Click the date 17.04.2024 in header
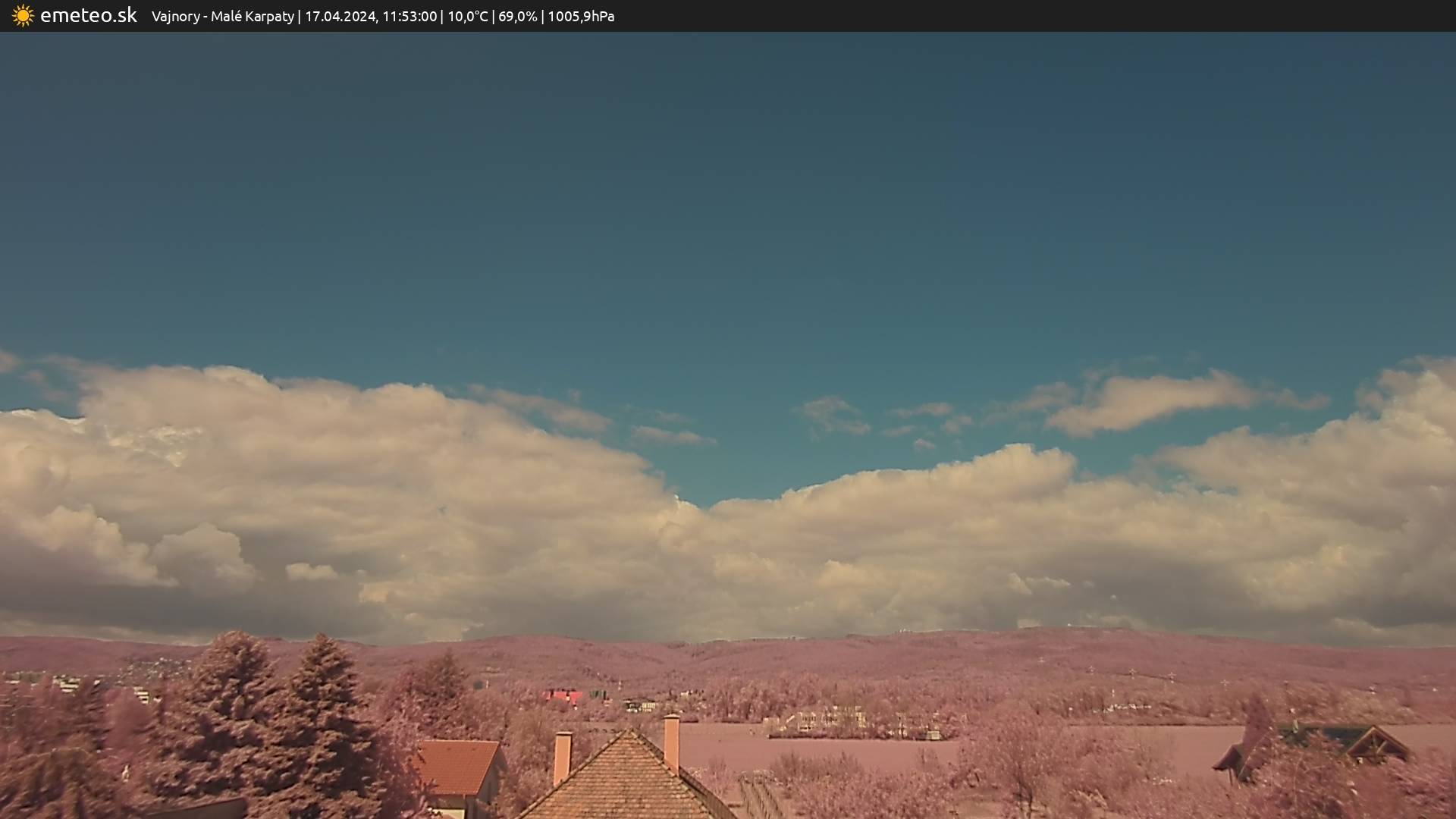The height and width of the screenshot is (819, 1456). click(x=340, y=17)
